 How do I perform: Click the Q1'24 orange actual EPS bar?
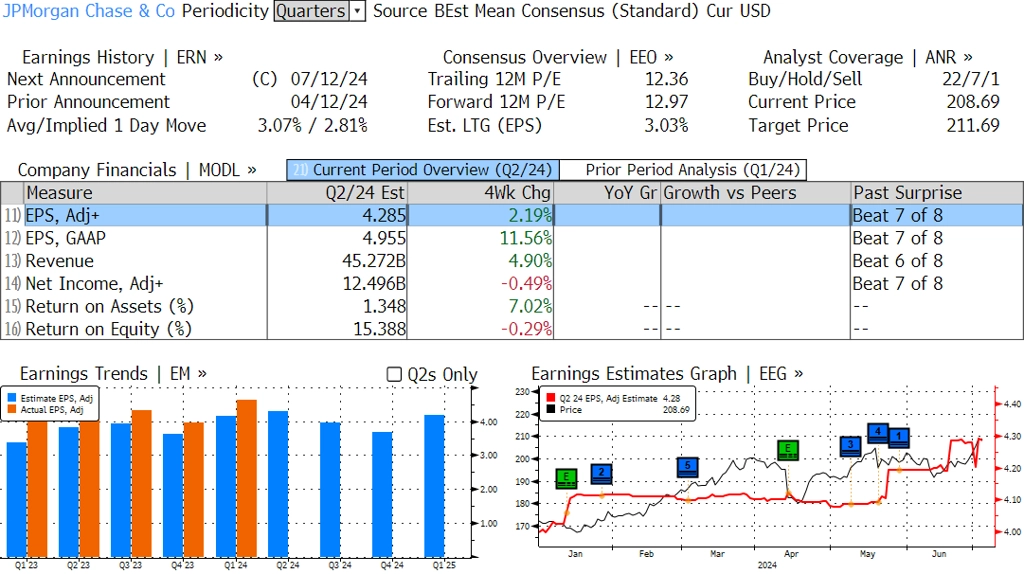click(246, 479)
